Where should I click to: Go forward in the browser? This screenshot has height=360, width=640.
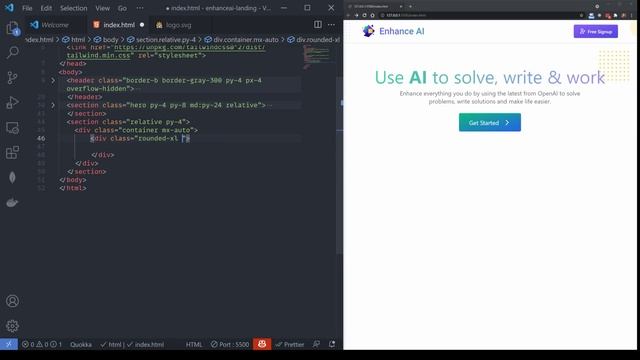pos(356,15)
